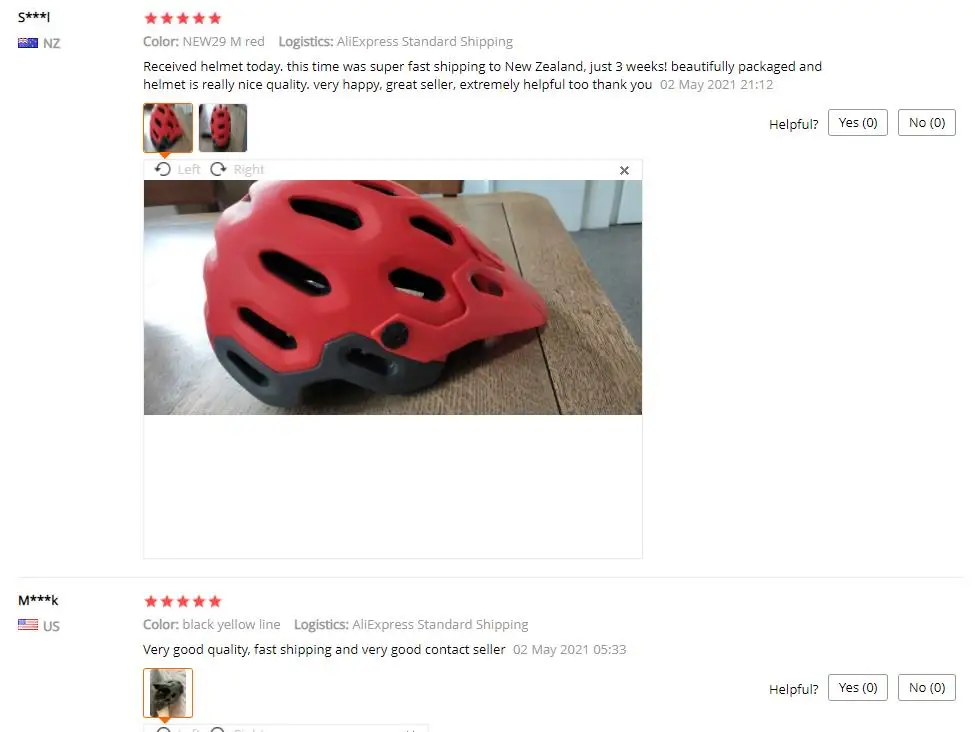Viewport: 975px width, 732px height.
Task: Click the New Zealand flag icon
Action: 28,43
